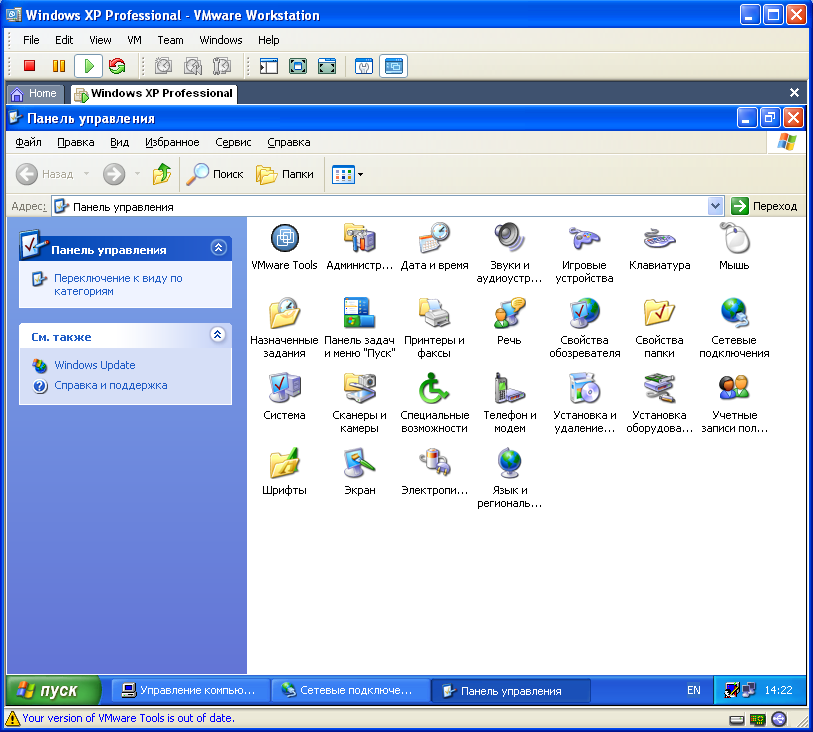Open Экран icon
813x732 pixels.
coord(359,472)
